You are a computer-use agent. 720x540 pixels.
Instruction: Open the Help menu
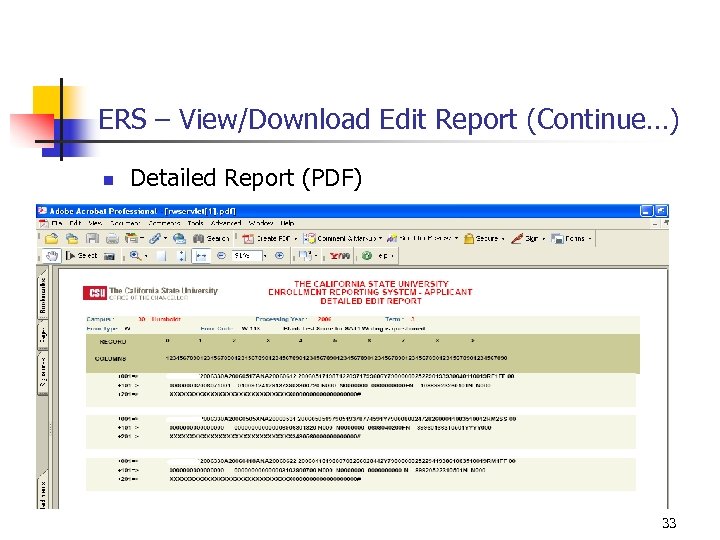click(x=287, y=223)
